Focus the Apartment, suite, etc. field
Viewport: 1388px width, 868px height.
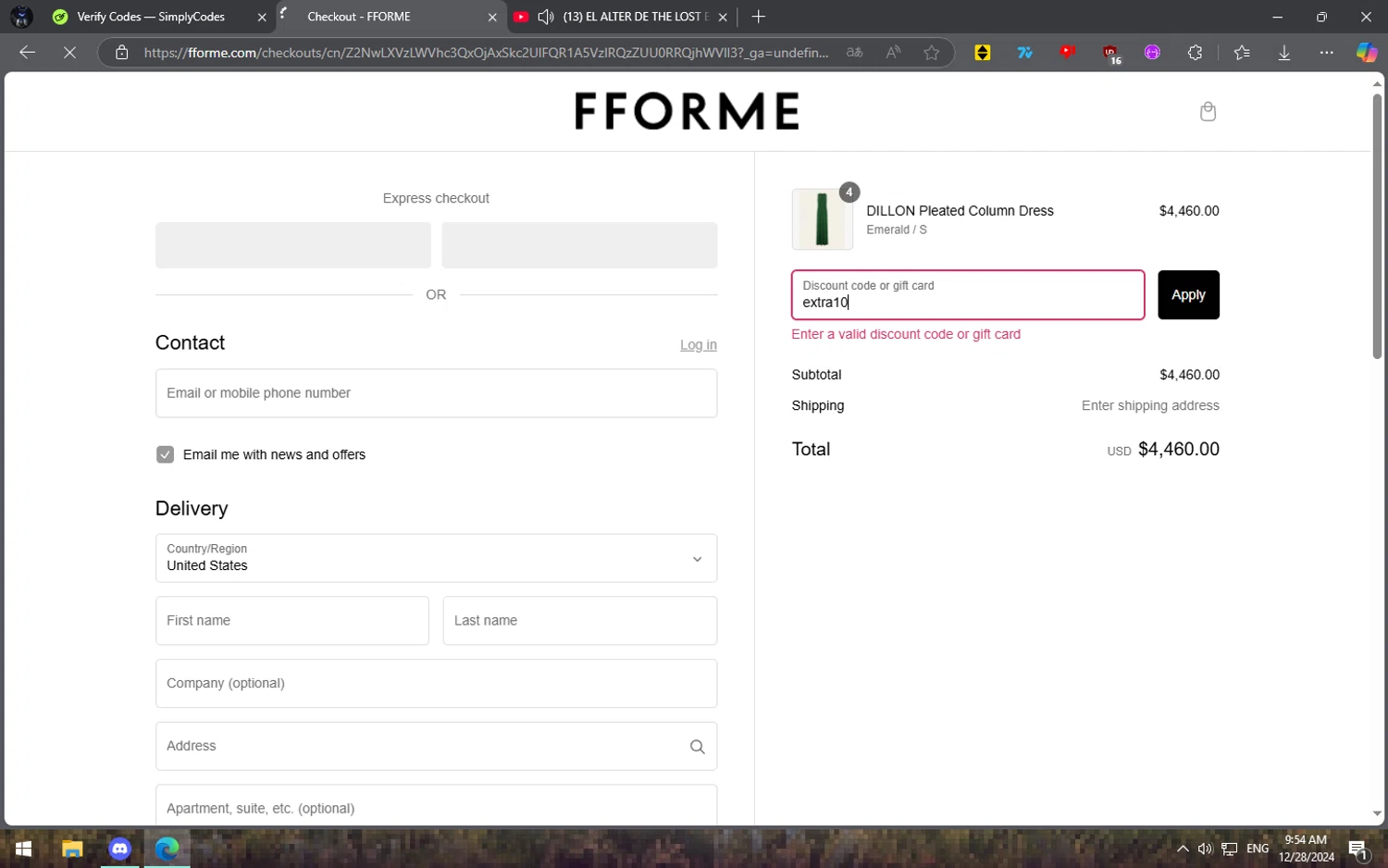click(436, 805)
